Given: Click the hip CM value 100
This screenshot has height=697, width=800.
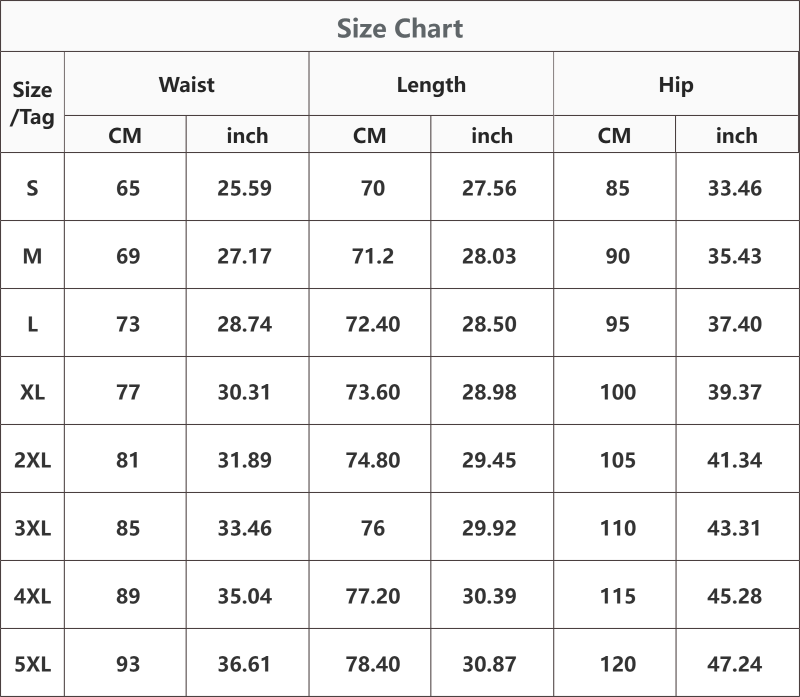Looking at the screenshot, I should (x=617, y=392).
